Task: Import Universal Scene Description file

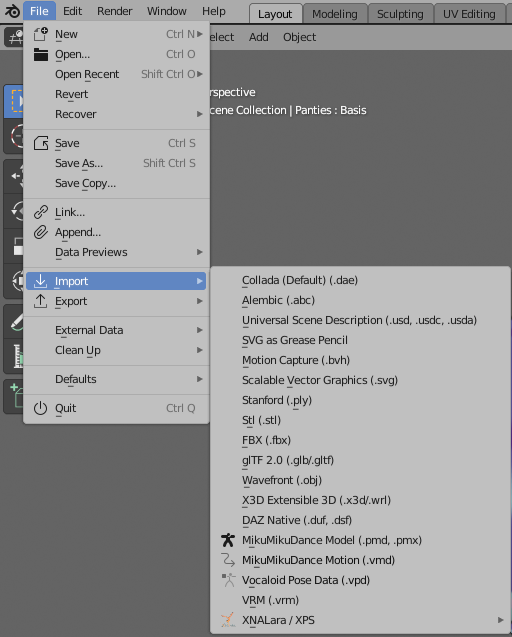Action: (x=360, y=320)
